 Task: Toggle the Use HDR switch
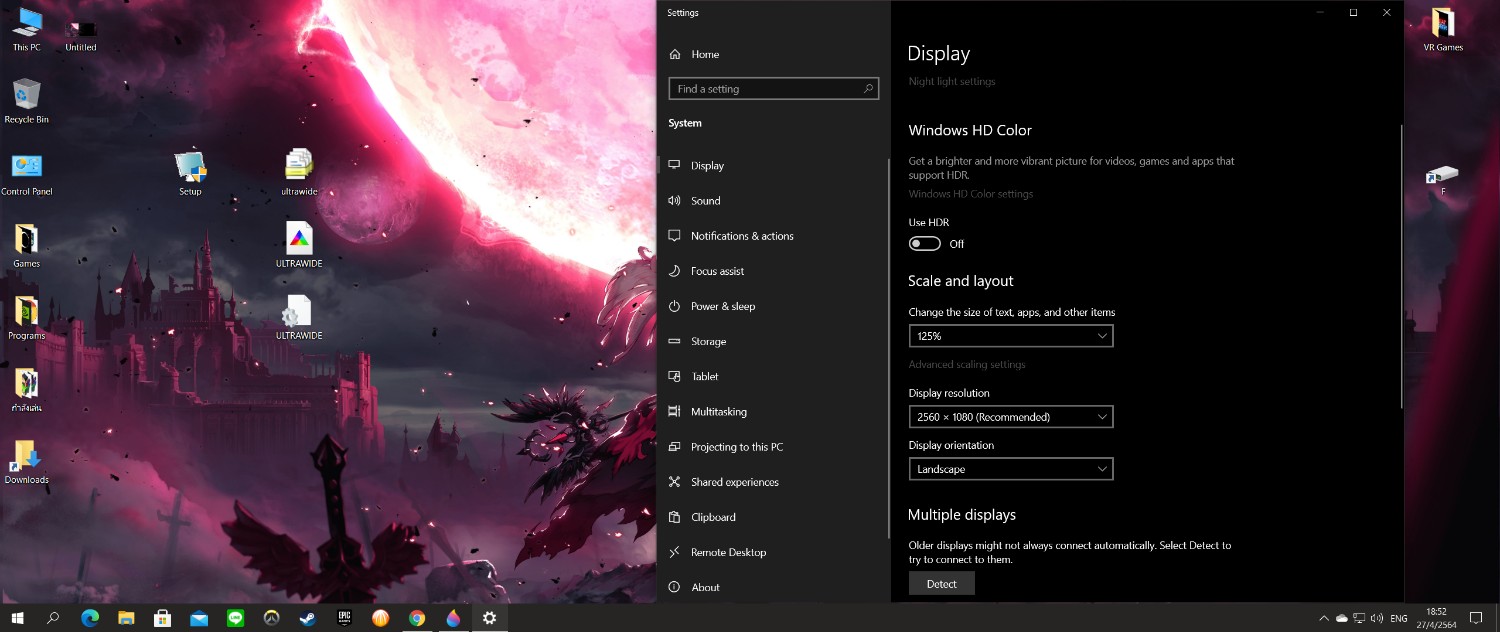925,244
